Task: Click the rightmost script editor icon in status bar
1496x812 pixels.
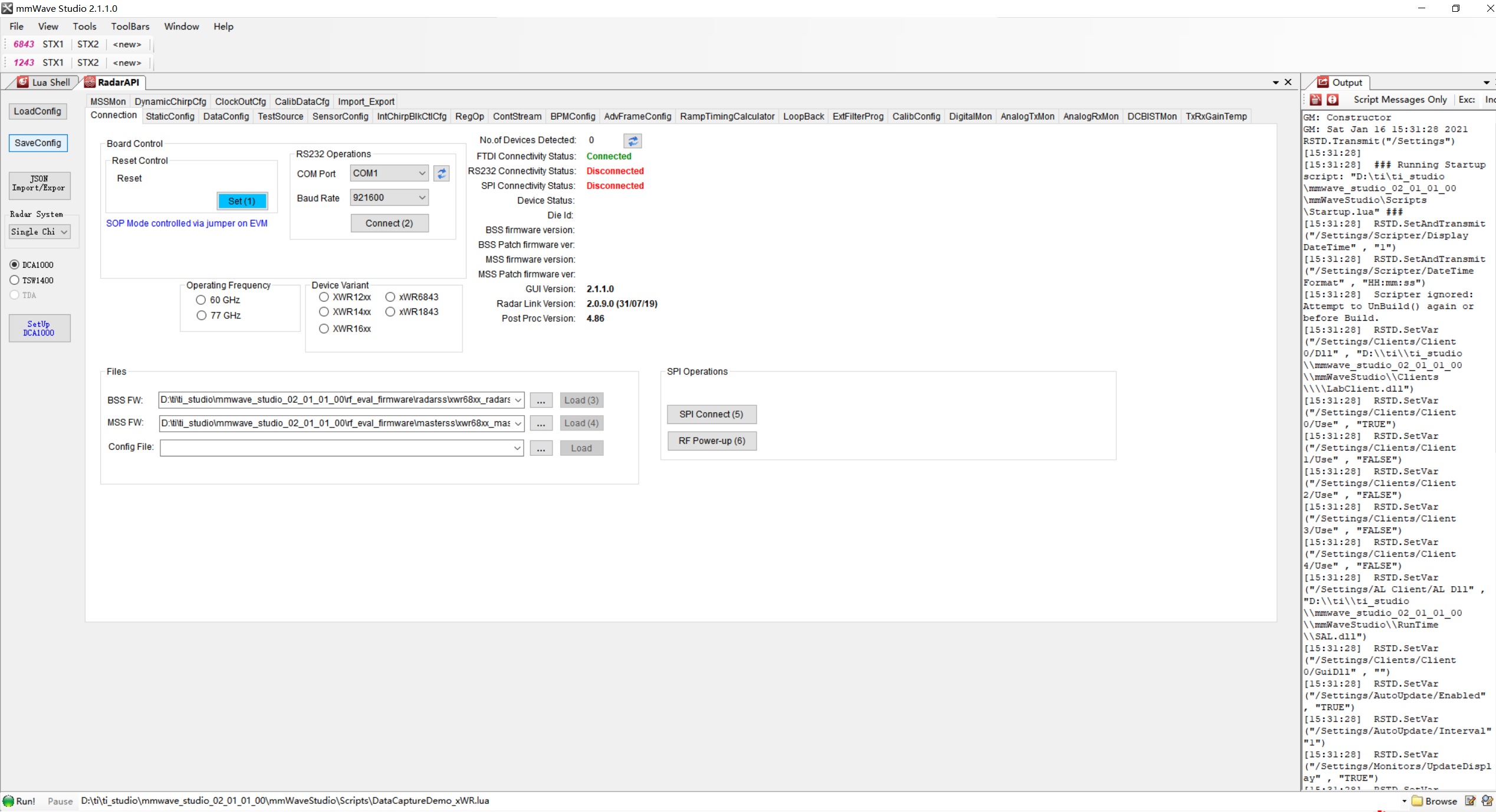Action: pyautogui.click(x=1487, y=801)
